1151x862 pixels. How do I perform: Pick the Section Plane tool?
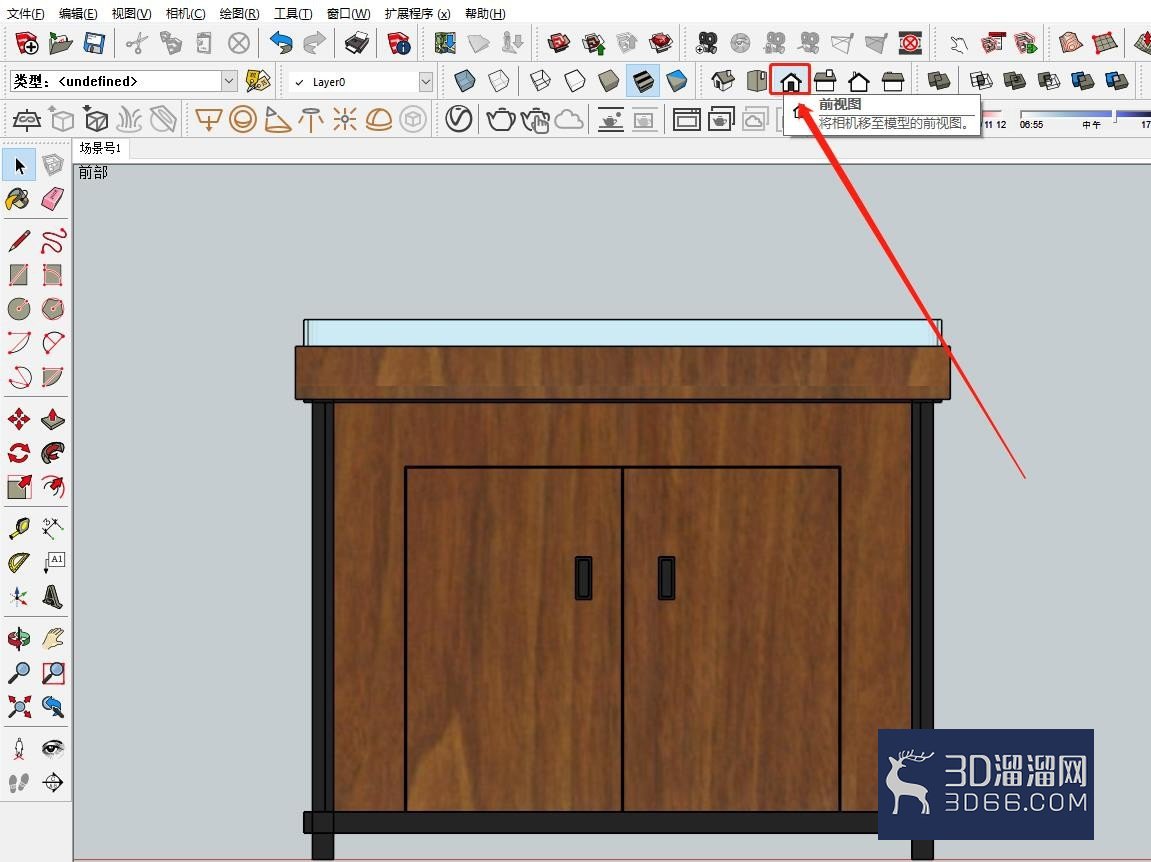53,783
